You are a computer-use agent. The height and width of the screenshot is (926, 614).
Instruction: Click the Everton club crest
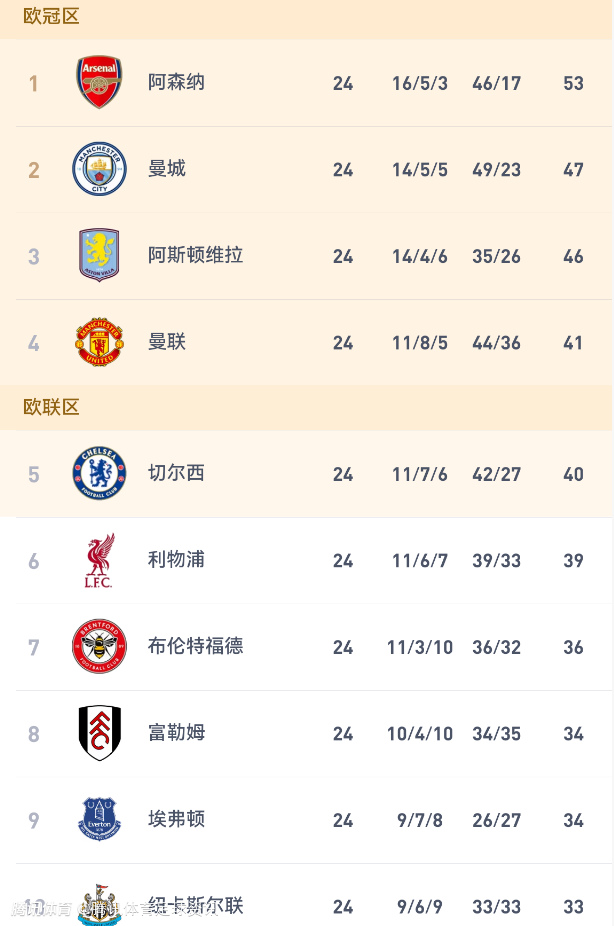[x=99, y=819]
